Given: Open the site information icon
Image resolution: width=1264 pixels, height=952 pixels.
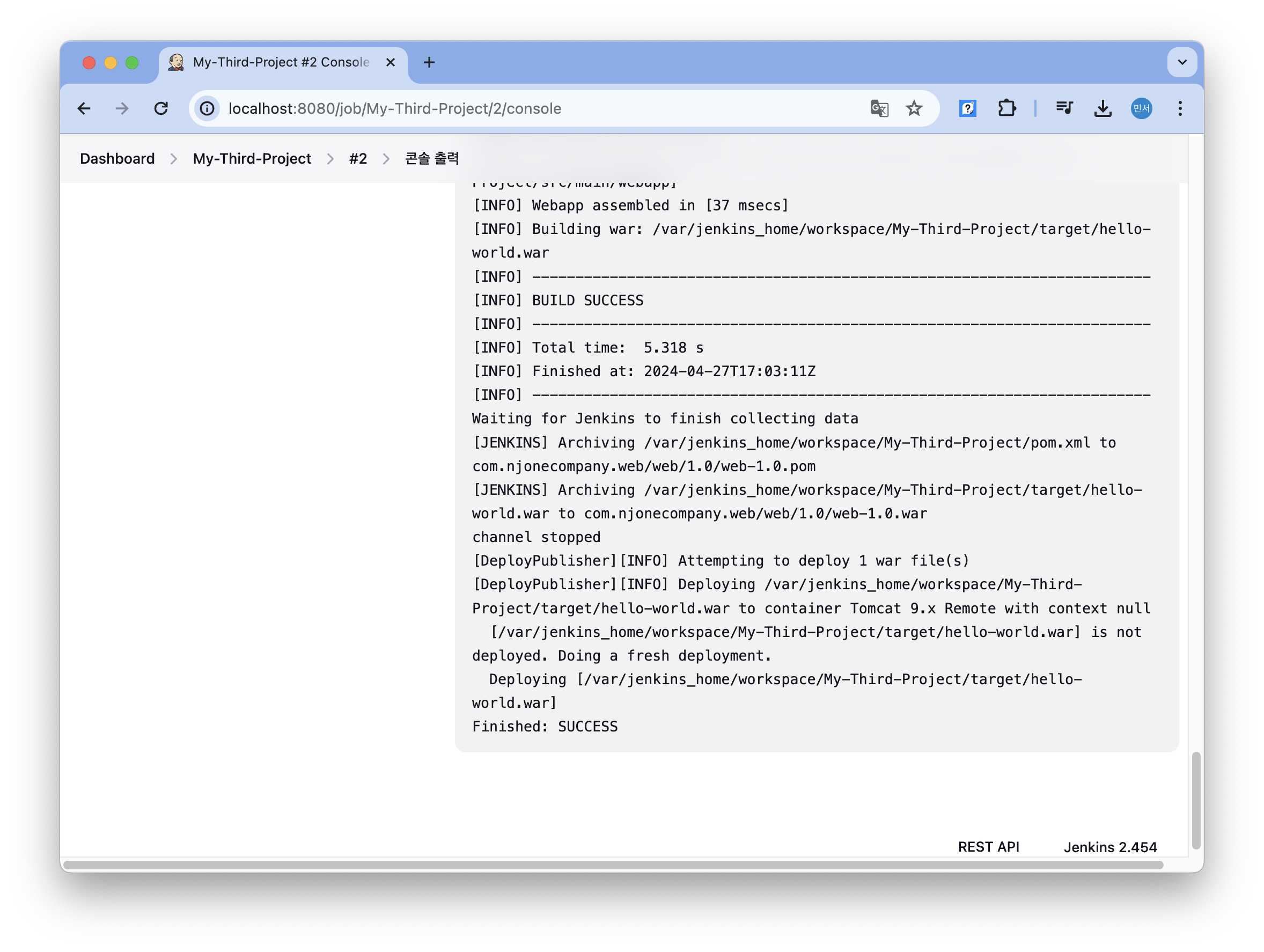Looking at the screenshot, I should pyautogui.click(x=208, y=108).
